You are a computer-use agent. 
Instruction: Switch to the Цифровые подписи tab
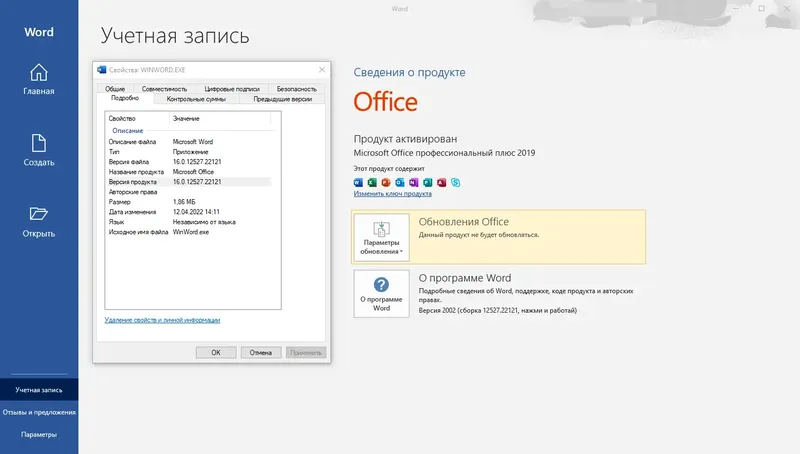click(x=232, y=89)
